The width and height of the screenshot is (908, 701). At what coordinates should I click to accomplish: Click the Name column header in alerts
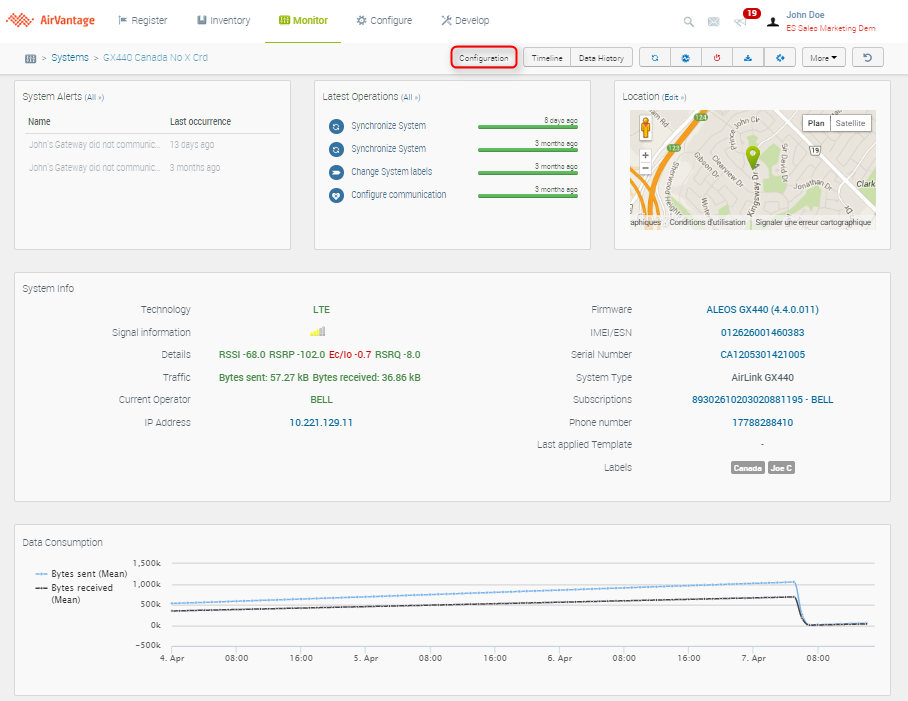pyautogui.click(x=39, y=122)
